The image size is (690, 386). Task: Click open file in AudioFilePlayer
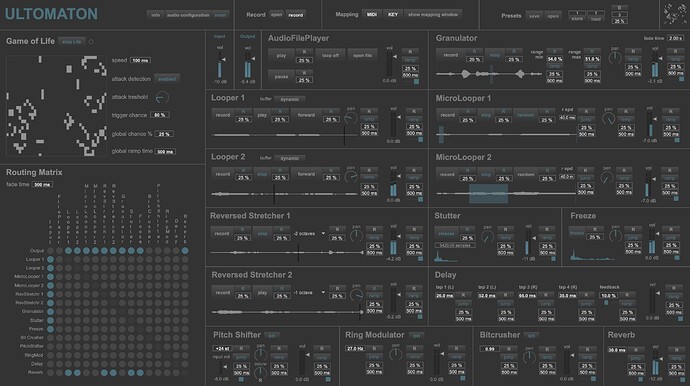click(x=363, y=56)
